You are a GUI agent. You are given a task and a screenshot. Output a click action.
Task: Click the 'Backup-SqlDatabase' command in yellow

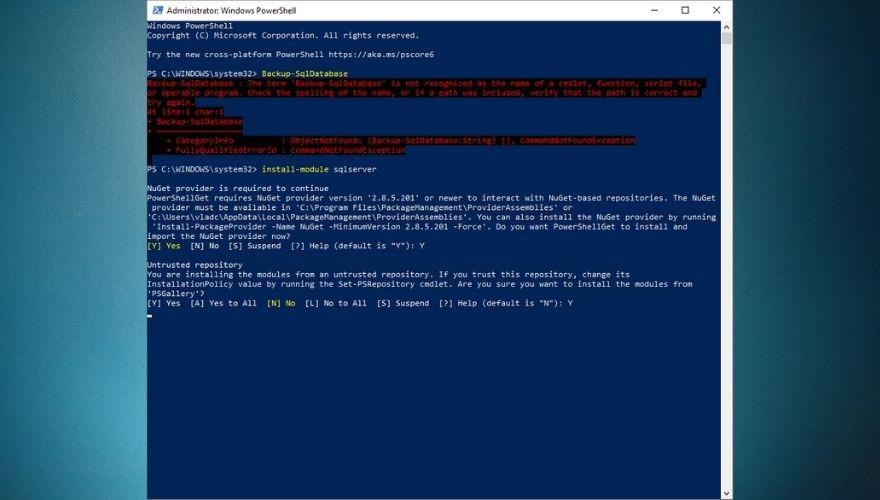[305, 74]
